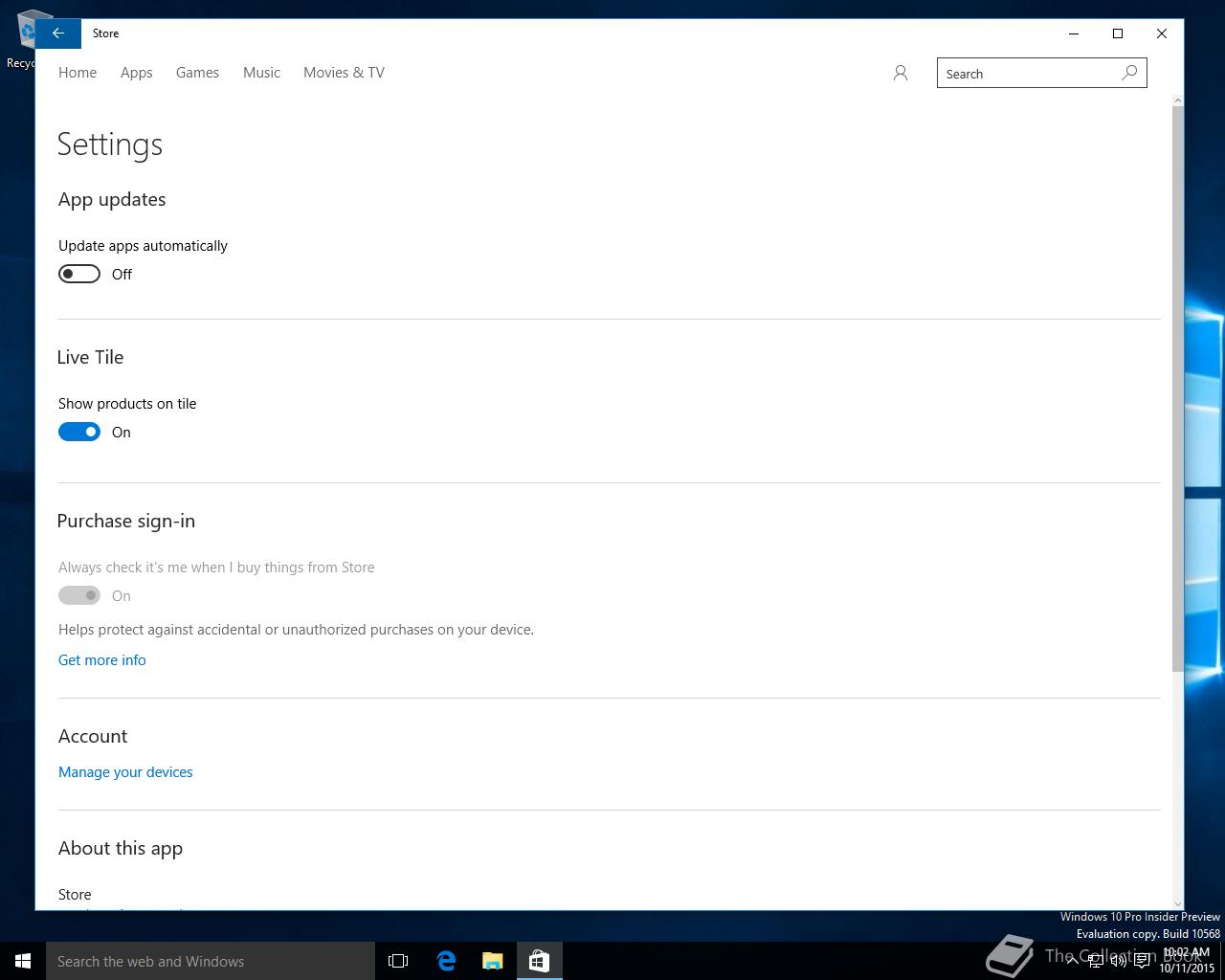Click the 'Account' section heading
The width and height of the screenshot is (1225, 980).
[x=93, y=736]
